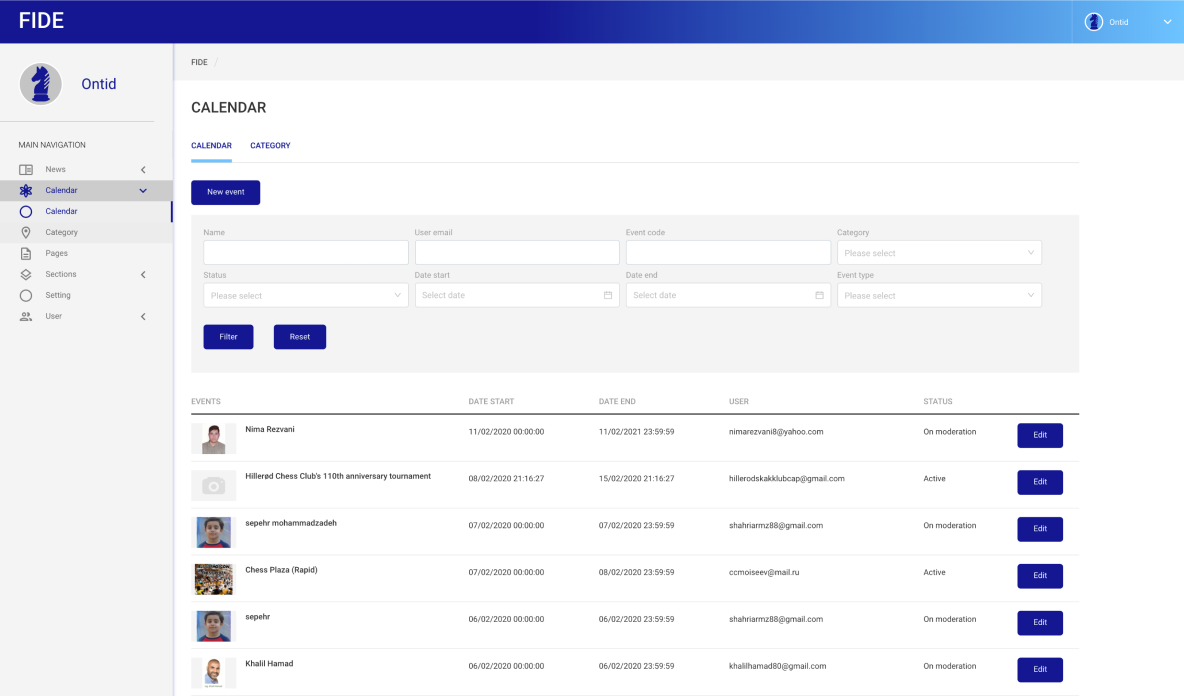Open the Event type dropdown

(938, 294)
